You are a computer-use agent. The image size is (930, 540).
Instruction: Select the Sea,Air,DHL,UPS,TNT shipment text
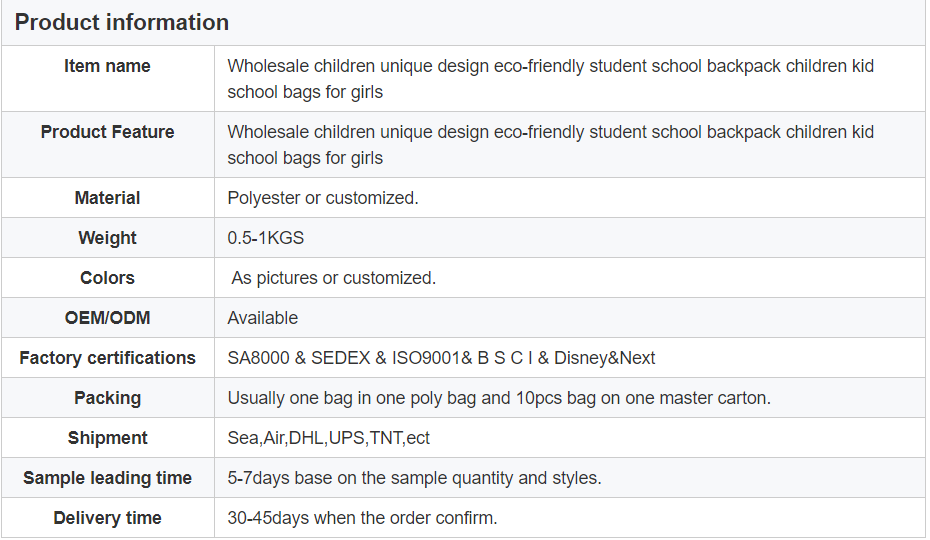point(328,438)
